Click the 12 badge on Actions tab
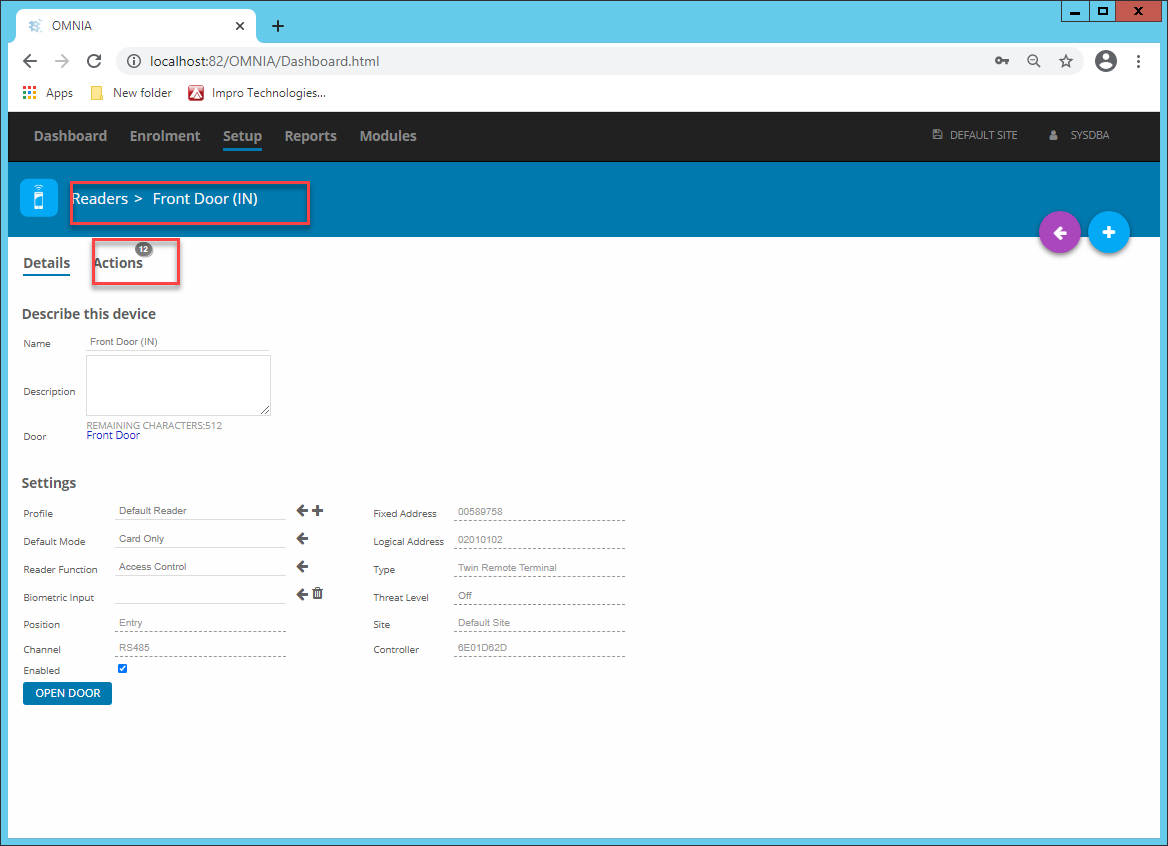The image size is (1168, 846). [x=143, y=249]
